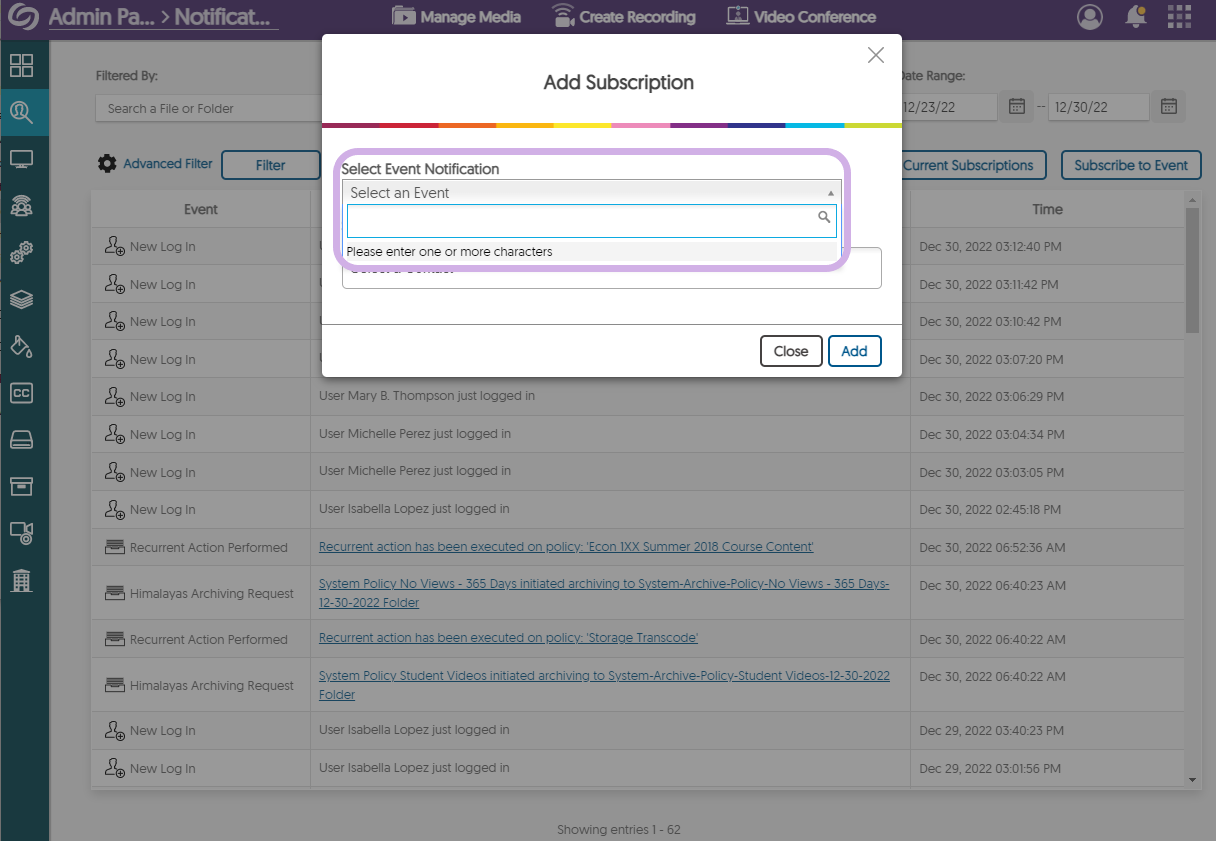Click the archive box sidebar icon
The width and height of the screenshot is (1216, 841).
pyautogui.click(x=21, y=486)
